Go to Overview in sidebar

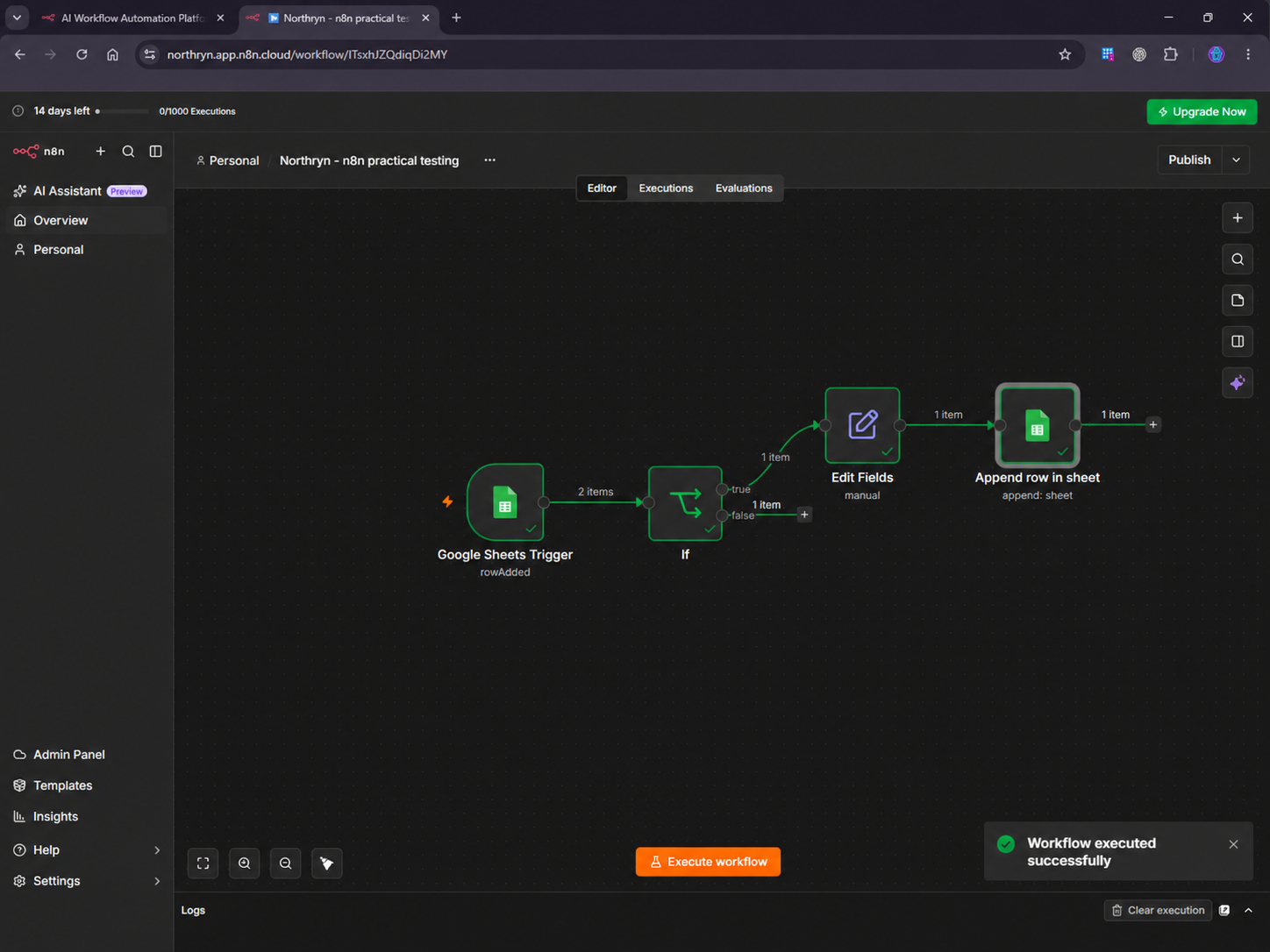[86, 220]
